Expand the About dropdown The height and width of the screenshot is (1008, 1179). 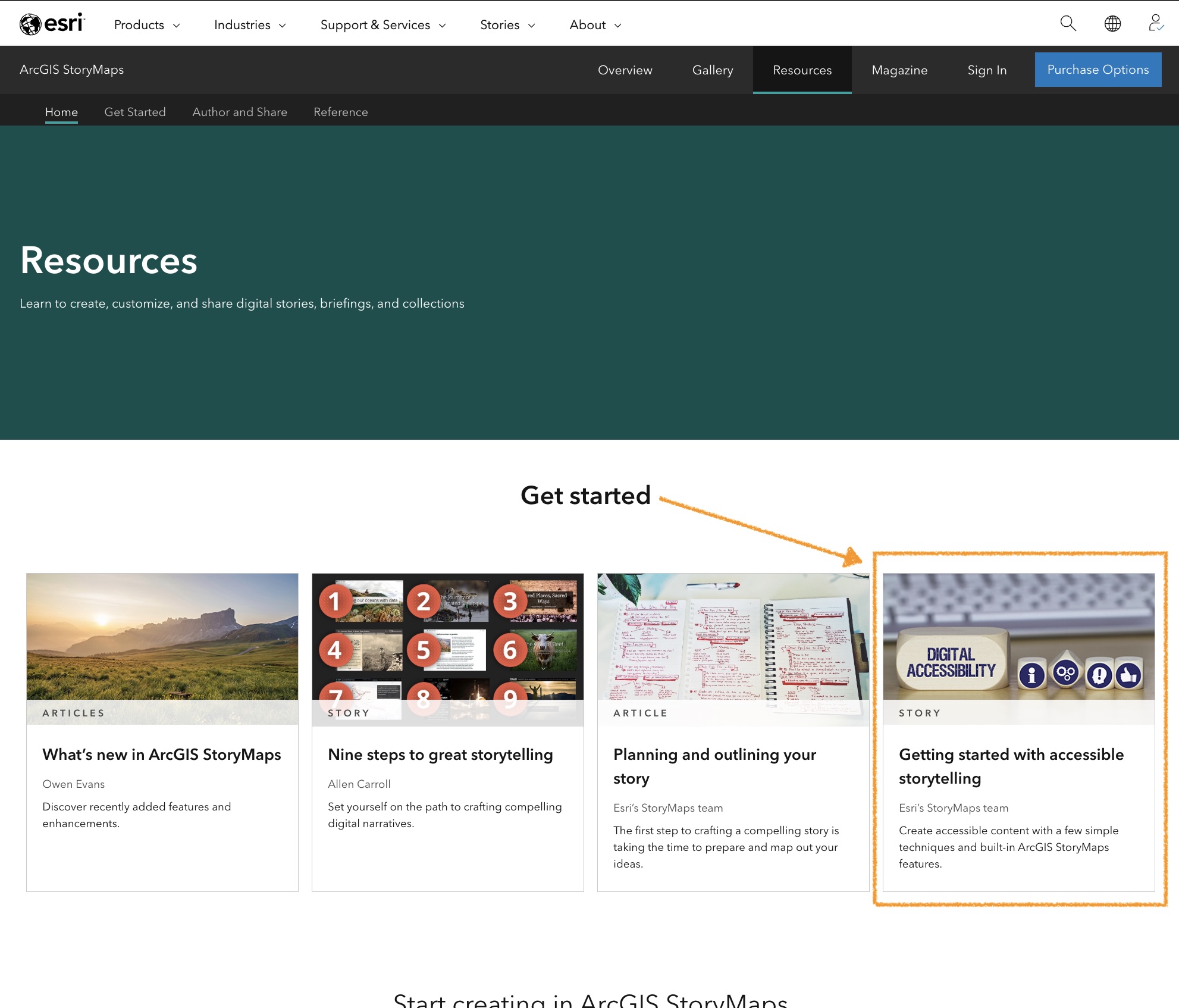(x=594, y=25)
